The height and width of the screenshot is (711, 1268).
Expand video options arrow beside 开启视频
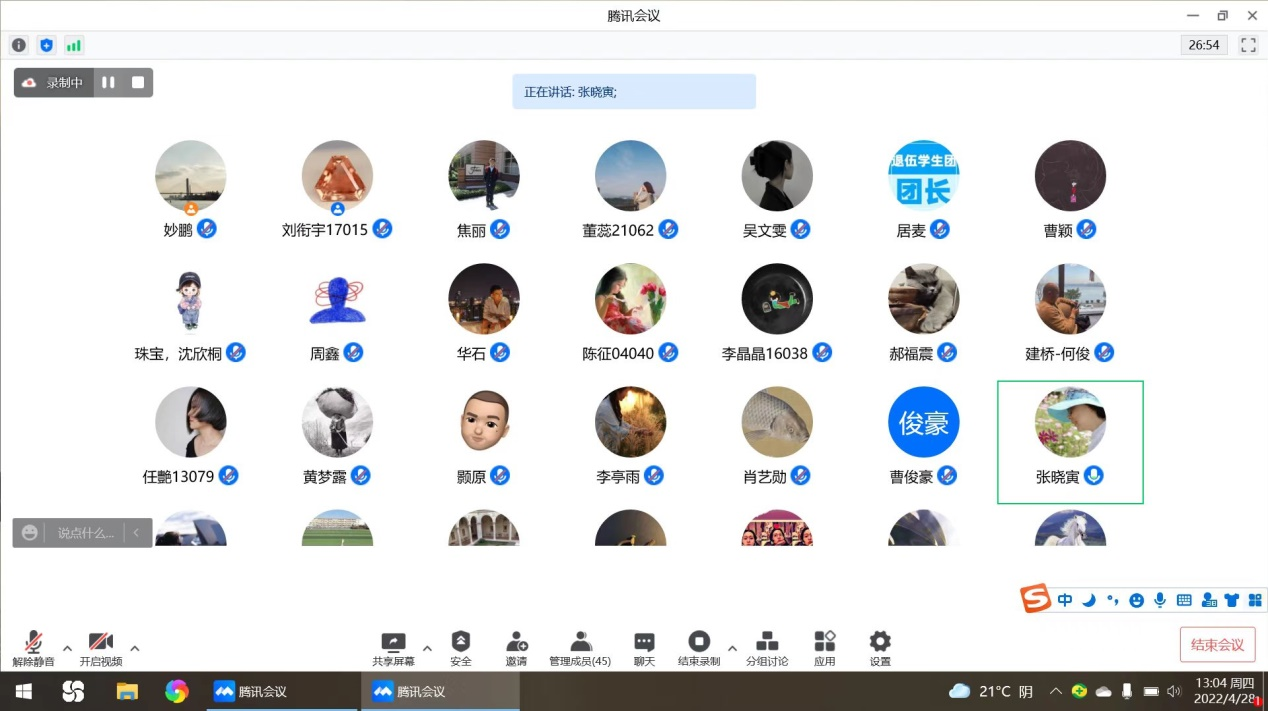(135, 648)
